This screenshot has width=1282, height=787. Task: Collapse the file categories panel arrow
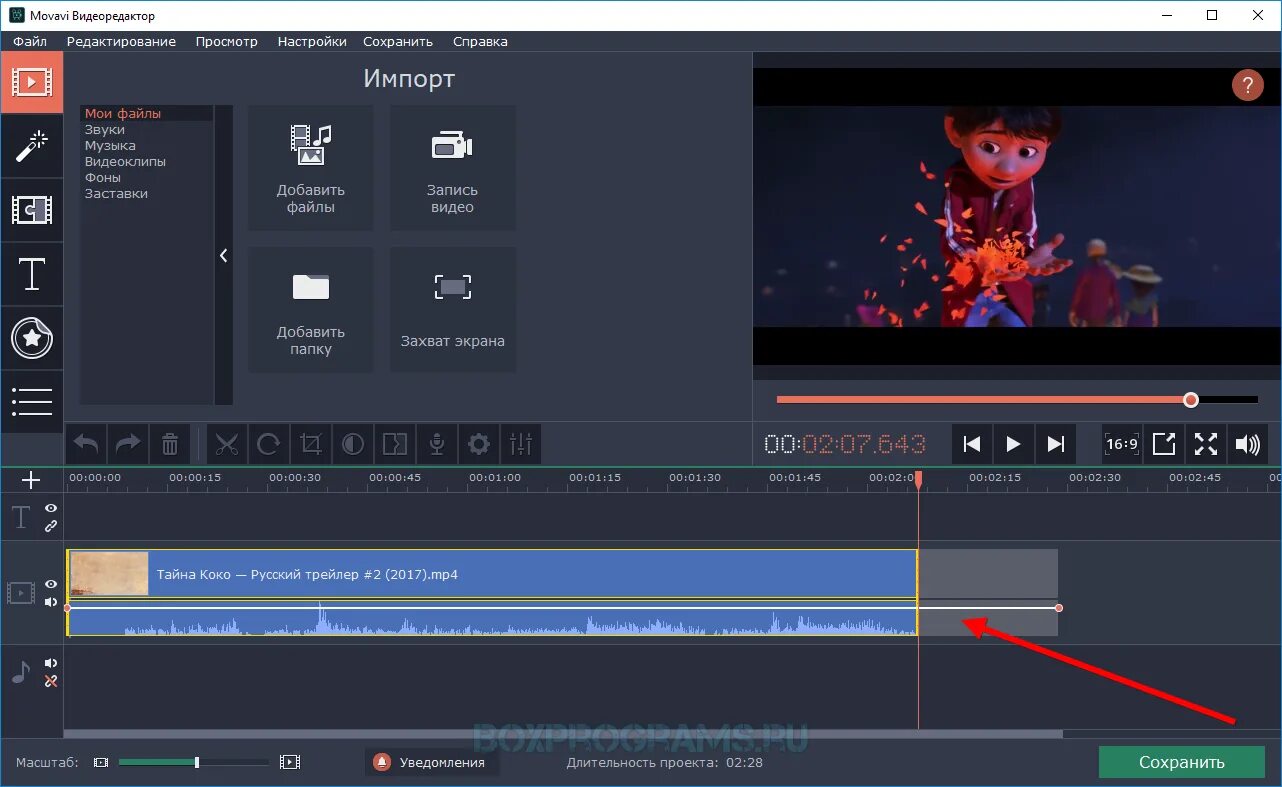[x=223, y=256]
